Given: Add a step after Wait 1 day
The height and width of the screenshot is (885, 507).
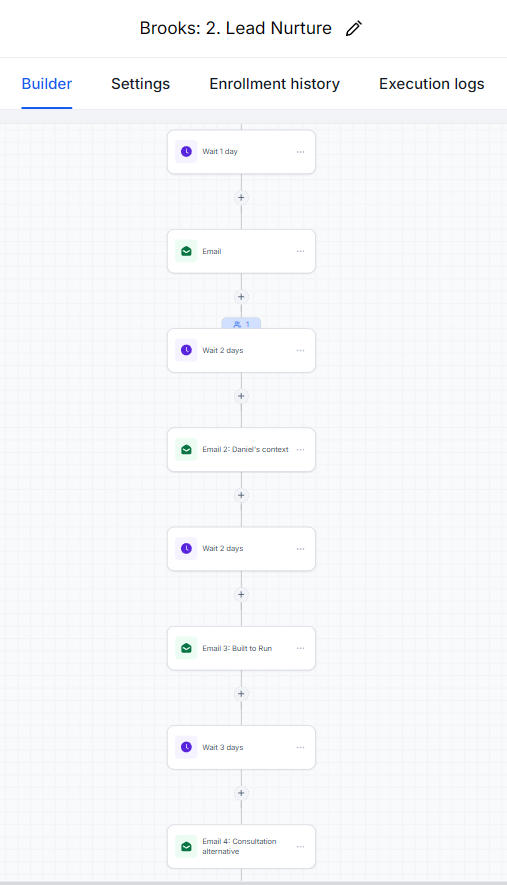Looking at the screenshot, I should 241,198.
